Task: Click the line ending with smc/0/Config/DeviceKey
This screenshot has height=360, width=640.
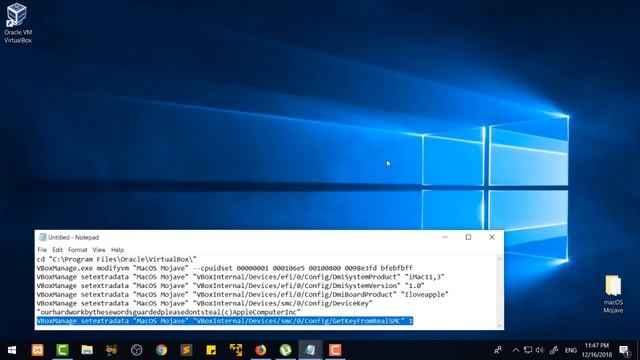Action: pos(204,303)
